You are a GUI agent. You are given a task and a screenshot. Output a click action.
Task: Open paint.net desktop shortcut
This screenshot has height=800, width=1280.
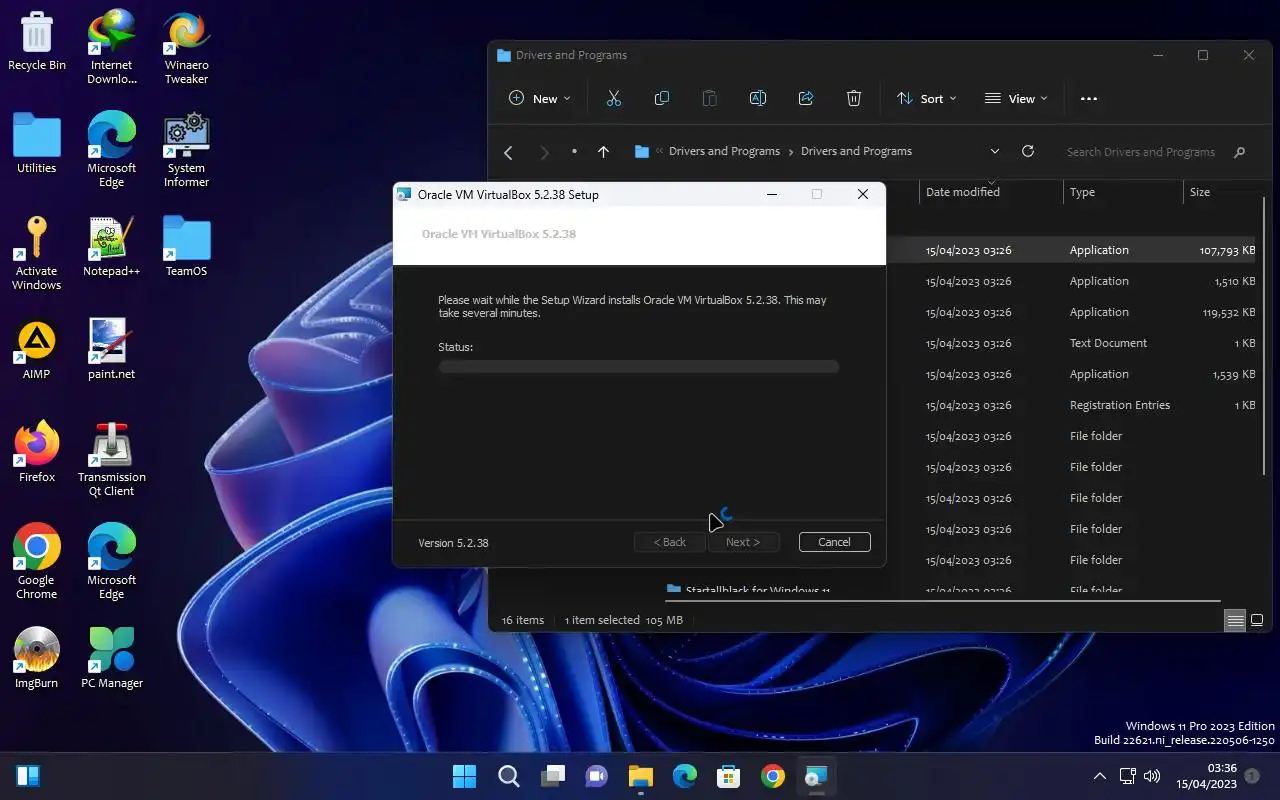(x=112, y=350)
